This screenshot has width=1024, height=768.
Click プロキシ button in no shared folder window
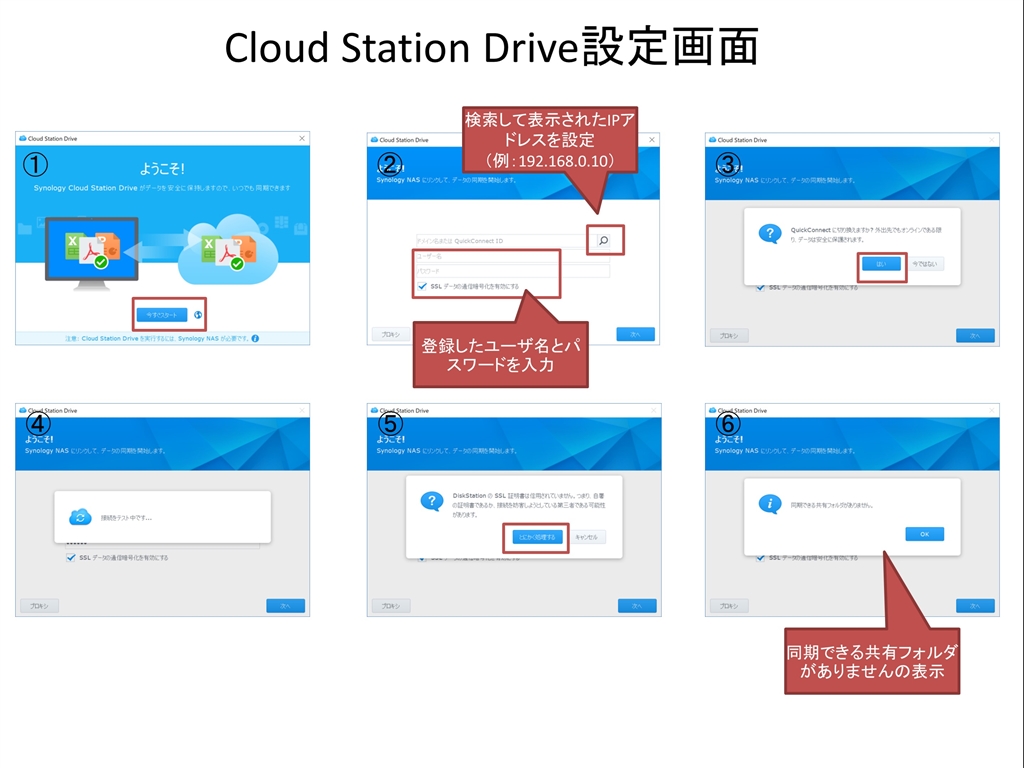coord(729,606)
